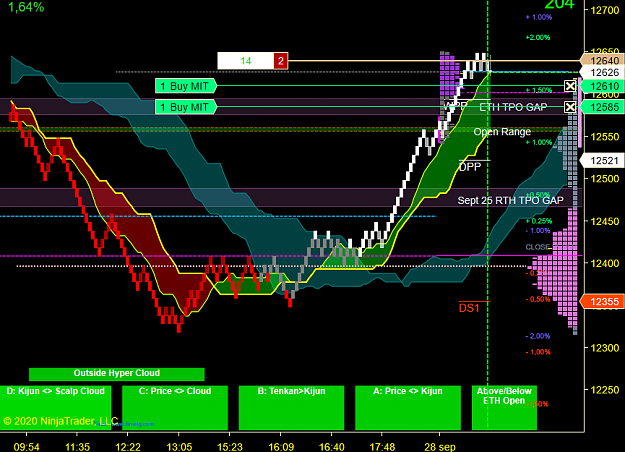
Task: Click the B: Tenkan>Kijun signal panel
Action: [x=291, y=407]
